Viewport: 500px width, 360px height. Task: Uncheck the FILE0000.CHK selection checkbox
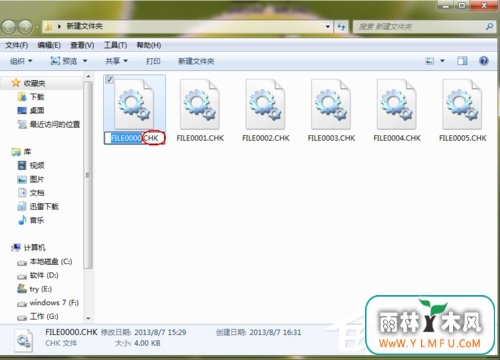pyautogui.click(x=109, y=80)
